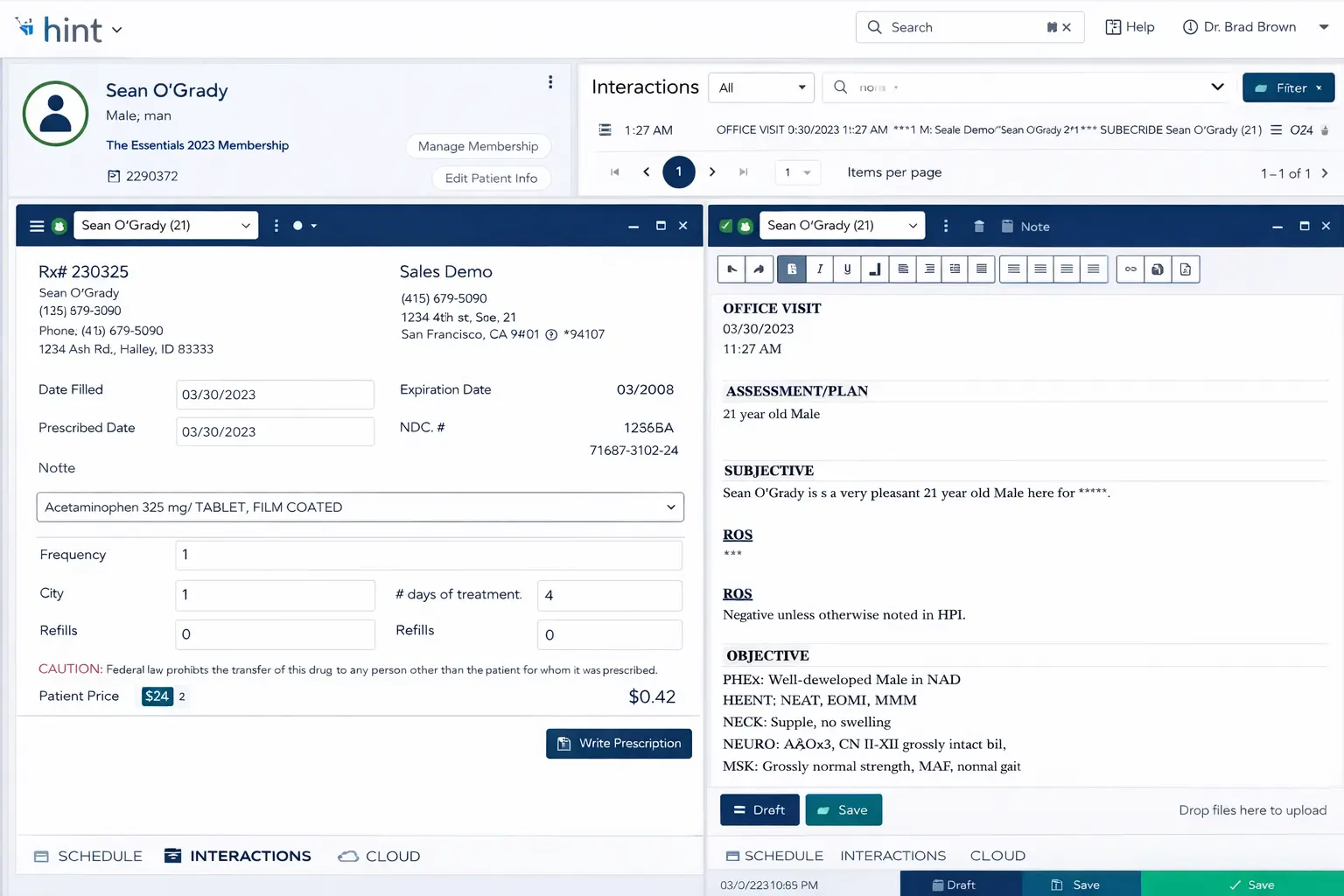Open the Search icon in the top bar
The image size is (1344, 896).
pyautogui.click(x=874, y=27)
